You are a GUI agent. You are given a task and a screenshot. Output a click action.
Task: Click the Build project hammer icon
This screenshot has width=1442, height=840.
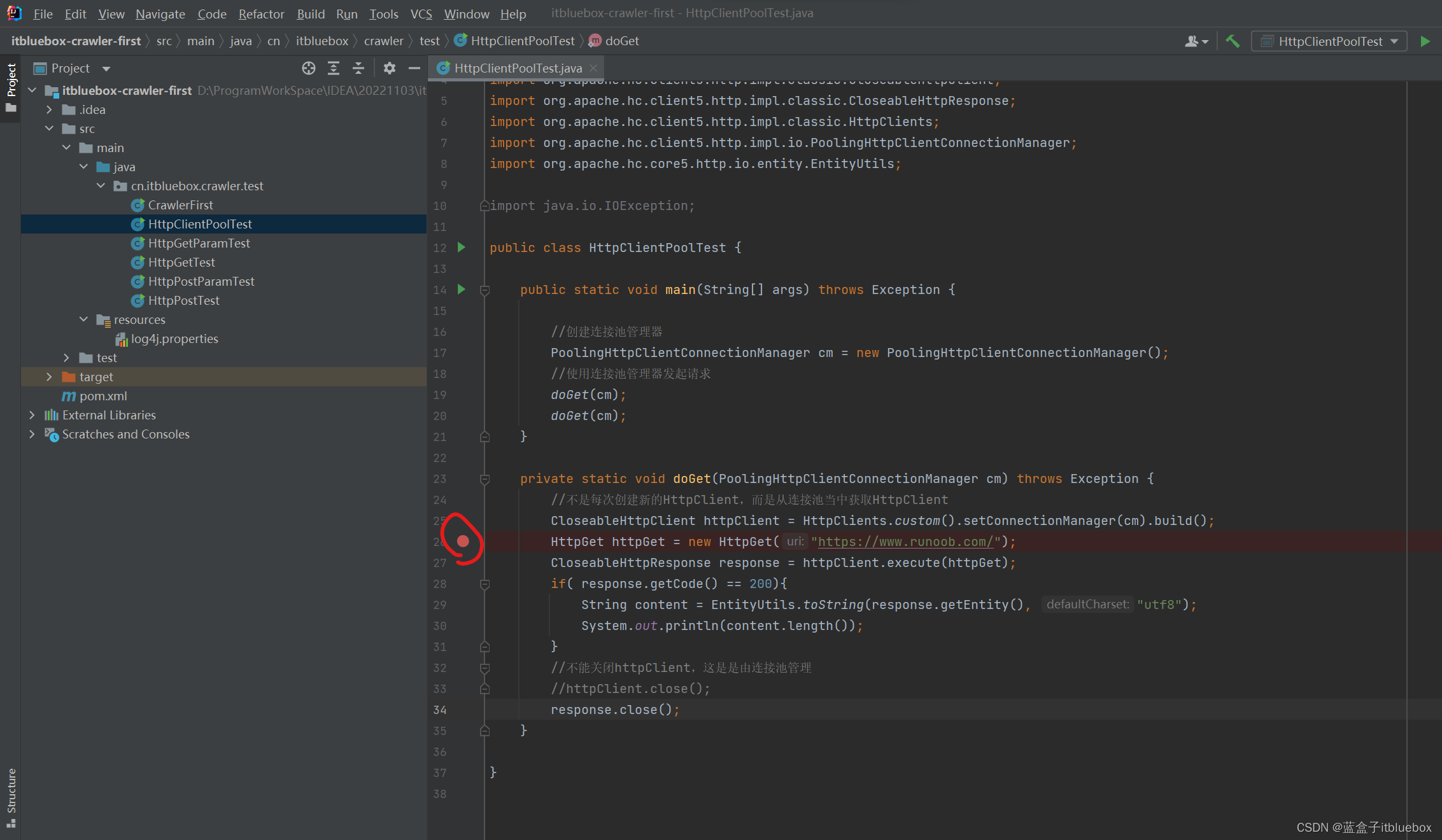coord(1233,41)
